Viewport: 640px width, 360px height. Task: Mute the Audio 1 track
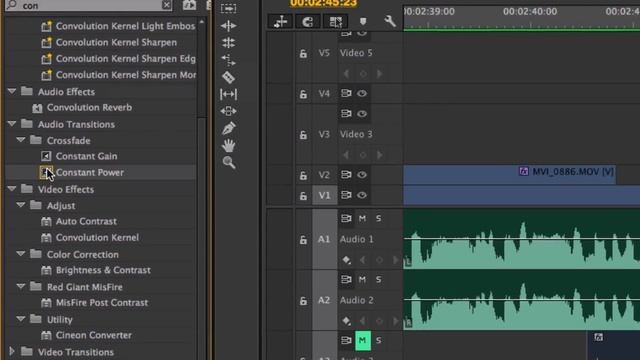point(362,219)
